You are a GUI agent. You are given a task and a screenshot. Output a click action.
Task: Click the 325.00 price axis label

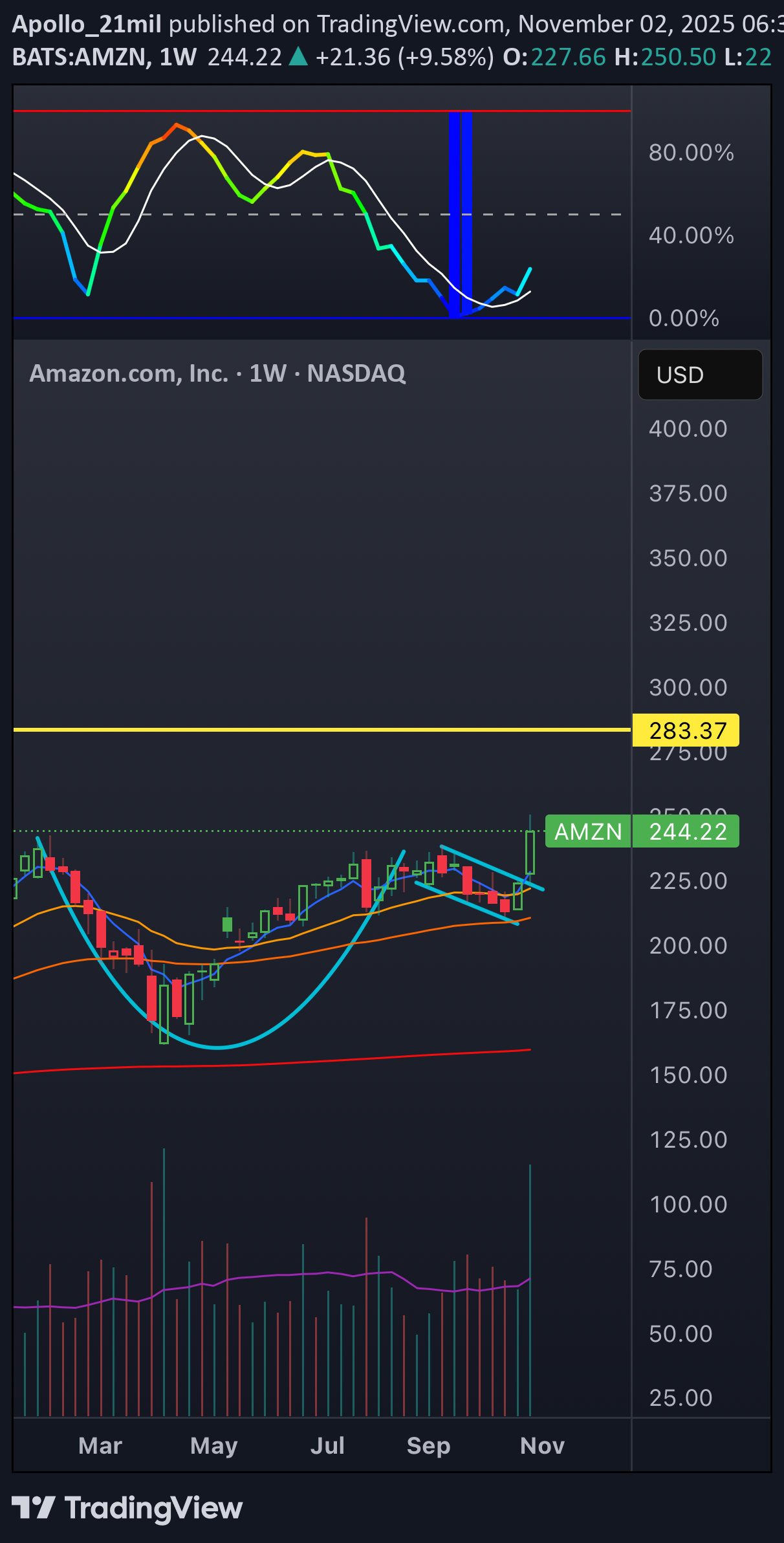coord(688,623)
